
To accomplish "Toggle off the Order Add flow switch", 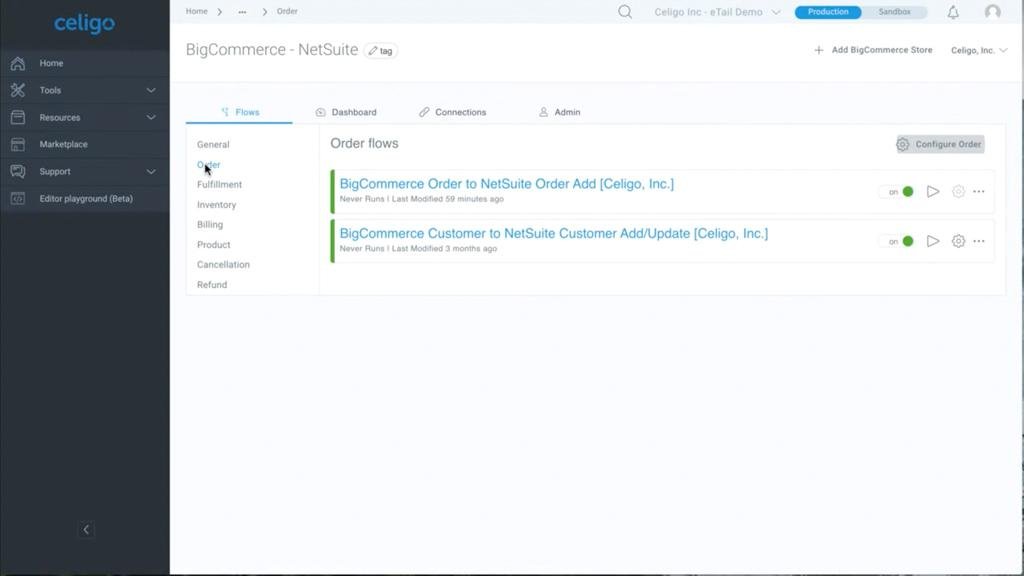I will click(901, 191).
